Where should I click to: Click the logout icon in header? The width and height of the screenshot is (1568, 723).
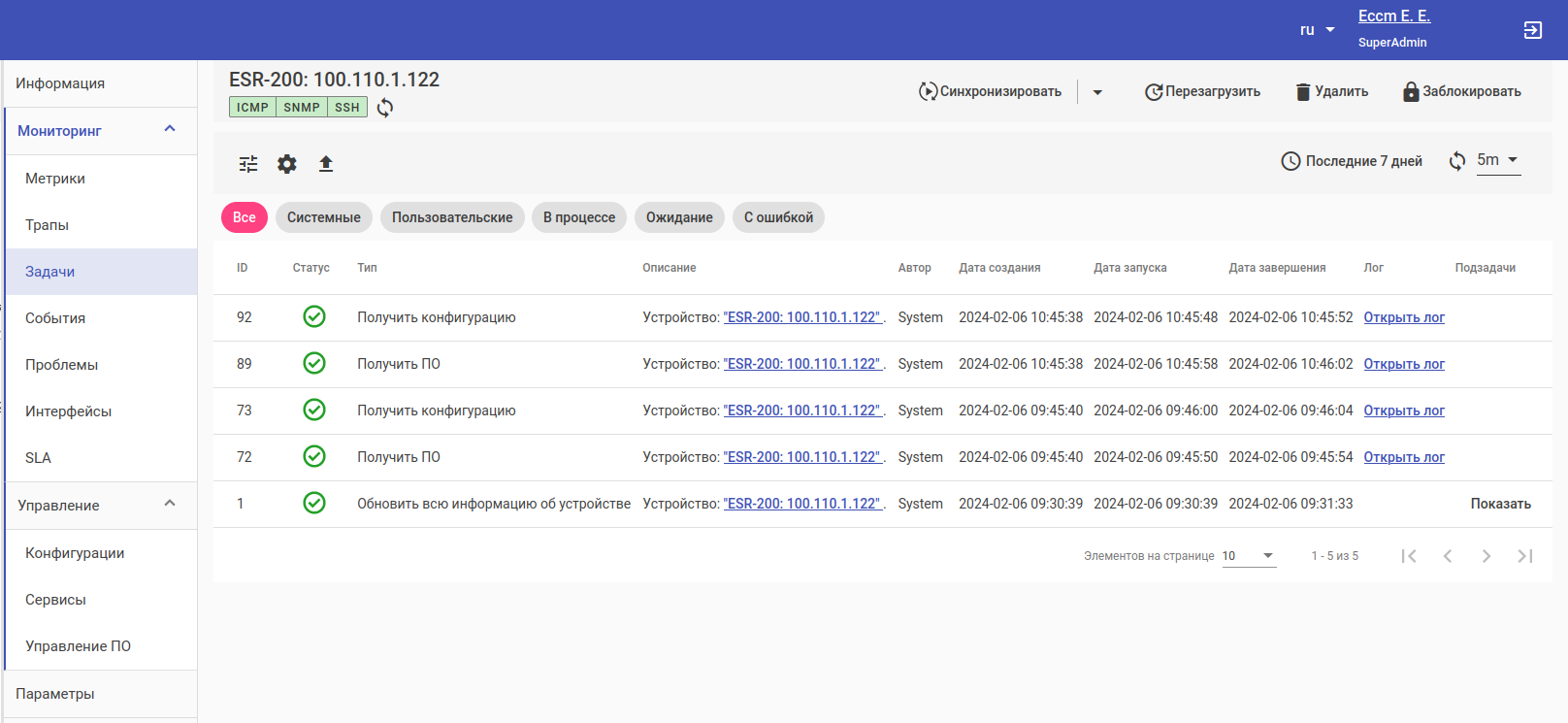click(1533, 30)
